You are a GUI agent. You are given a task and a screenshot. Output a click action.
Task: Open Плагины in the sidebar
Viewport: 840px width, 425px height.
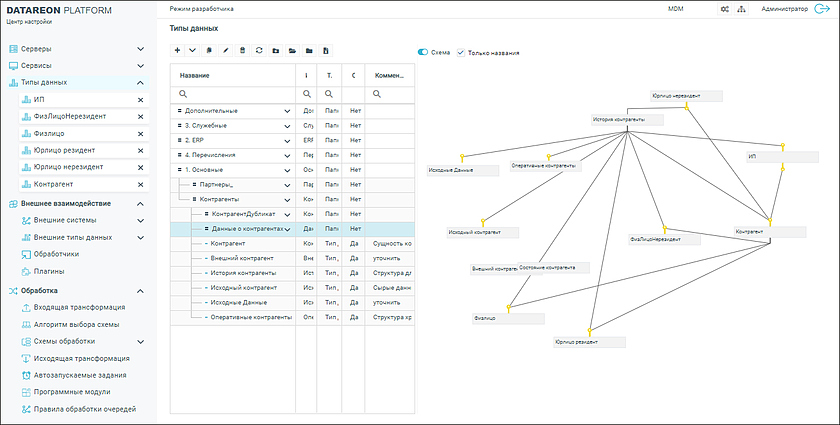49,271
